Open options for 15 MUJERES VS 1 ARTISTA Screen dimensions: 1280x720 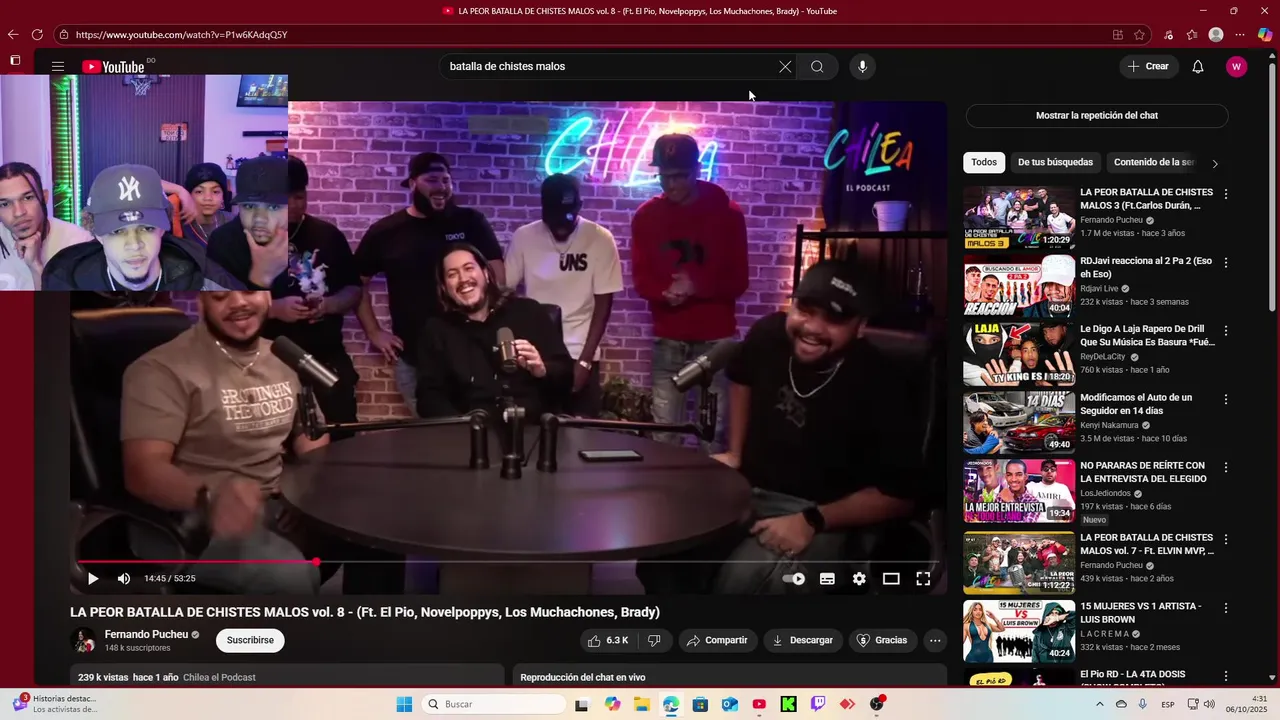click(x=1226, y=607)
